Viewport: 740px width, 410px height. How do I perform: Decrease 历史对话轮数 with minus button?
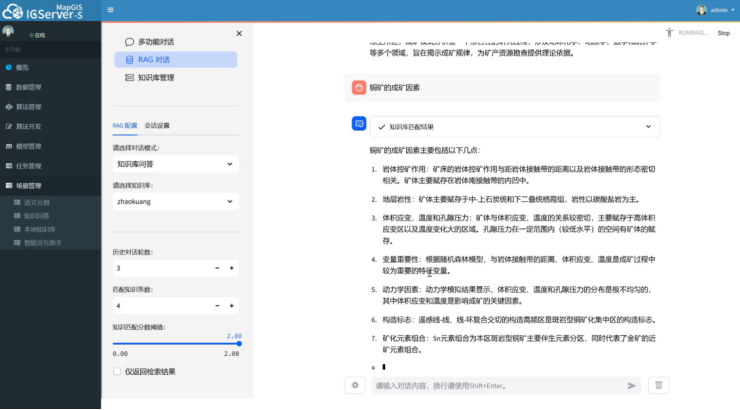pos(217,268)
